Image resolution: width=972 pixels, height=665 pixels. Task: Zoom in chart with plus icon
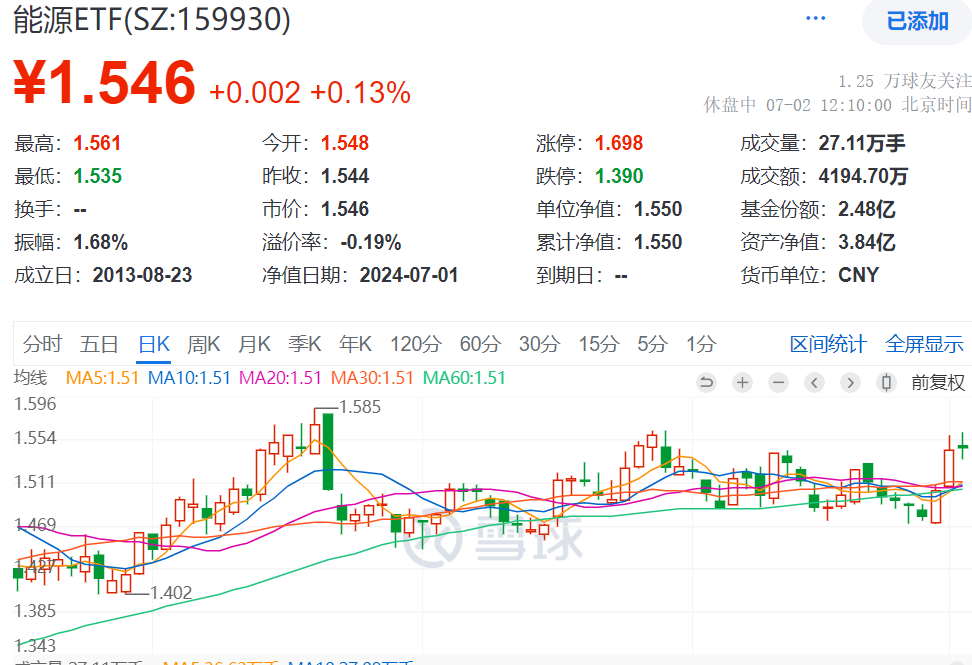click(x=742, y=383)
